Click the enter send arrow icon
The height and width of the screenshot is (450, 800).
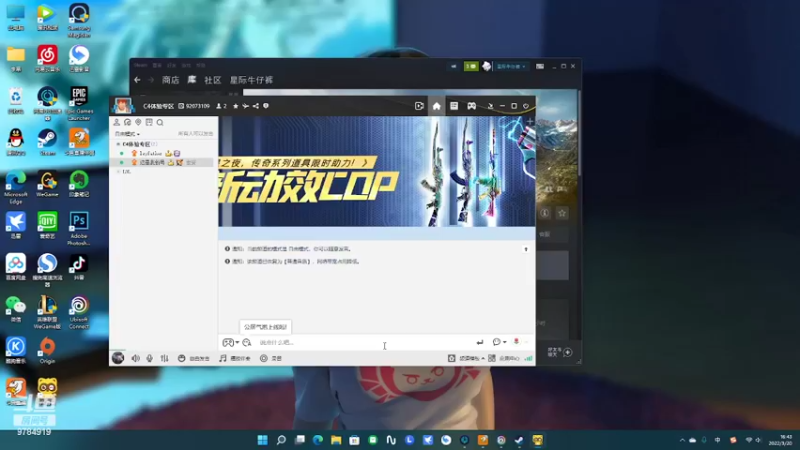(480, 342)
